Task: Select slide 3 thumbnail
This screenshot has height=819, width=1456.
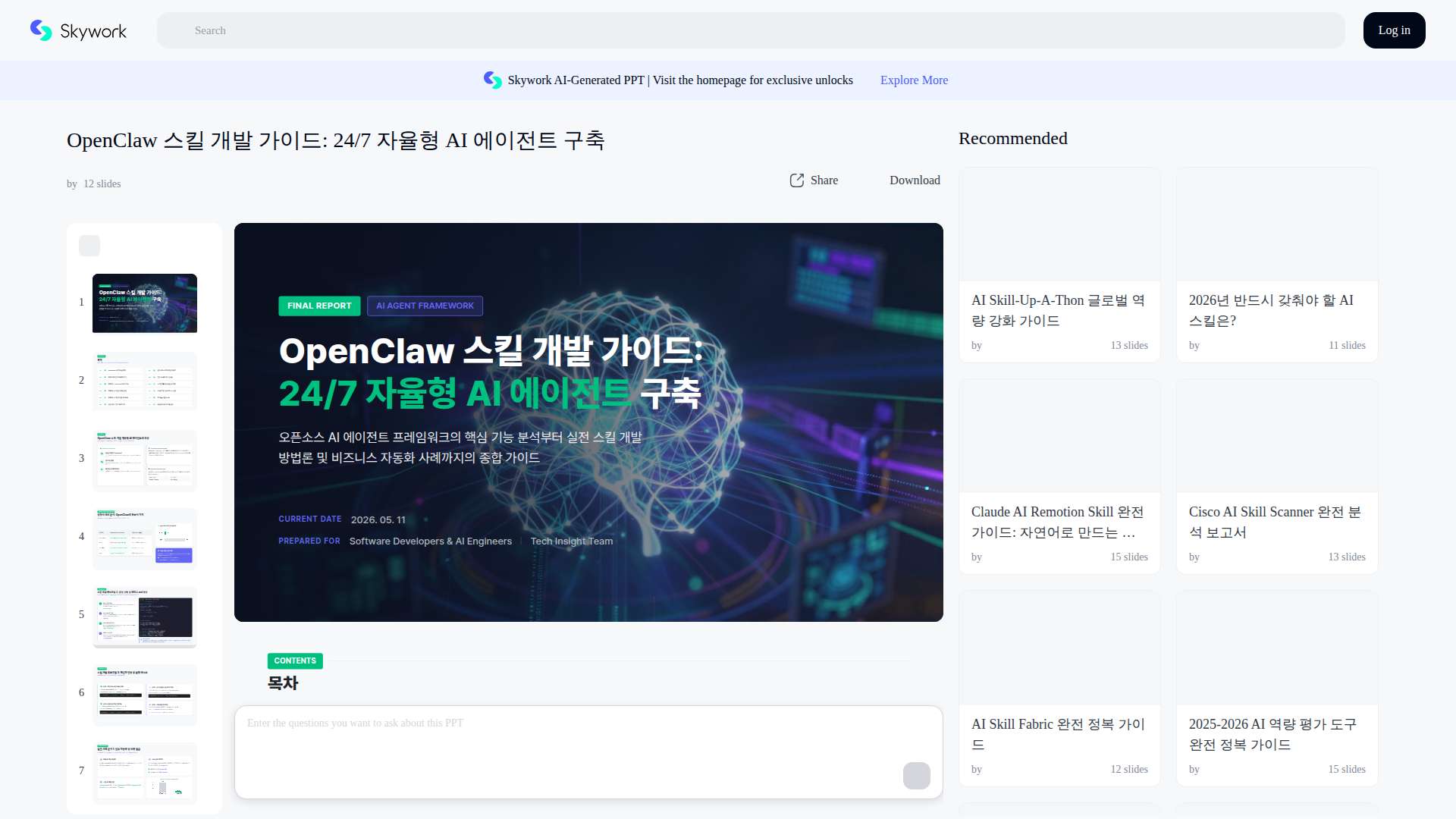Action: point(145,460)
